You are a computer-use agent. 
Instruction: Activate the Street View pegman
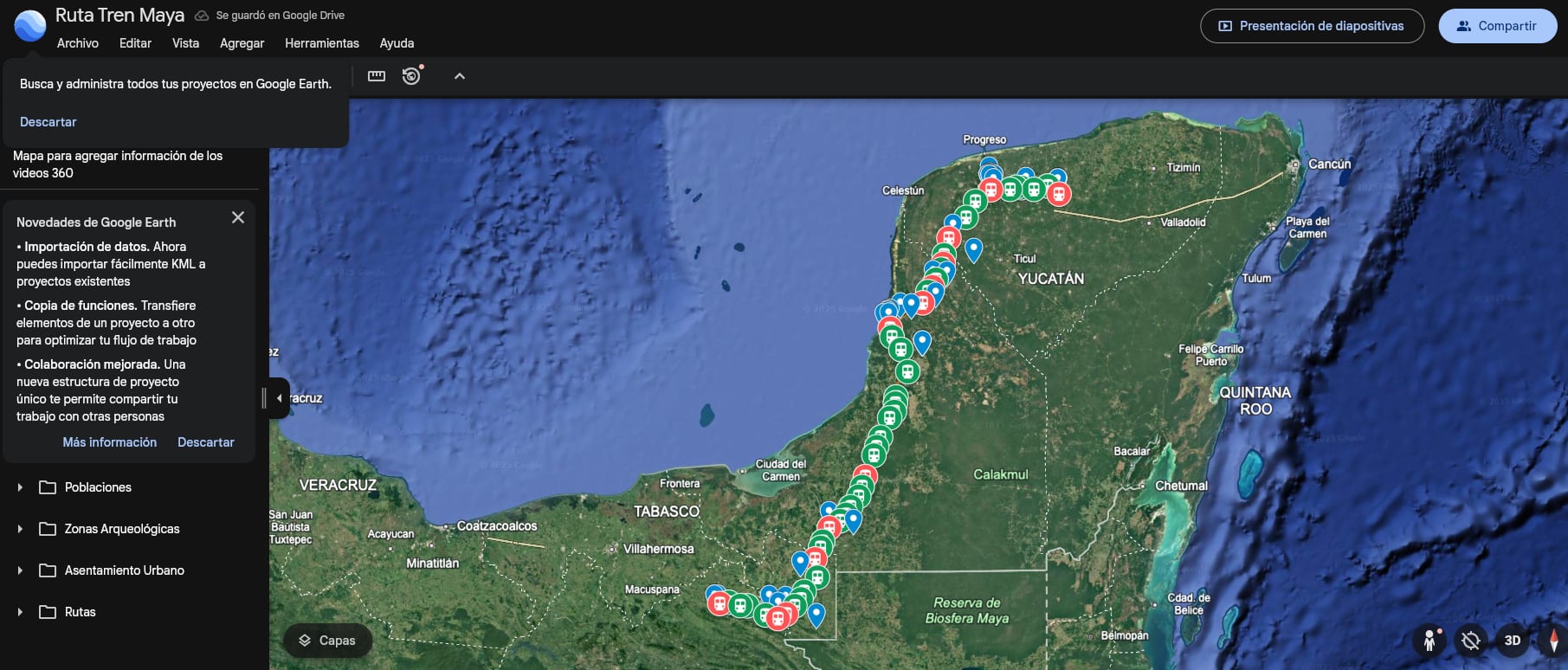(1429, 641)
